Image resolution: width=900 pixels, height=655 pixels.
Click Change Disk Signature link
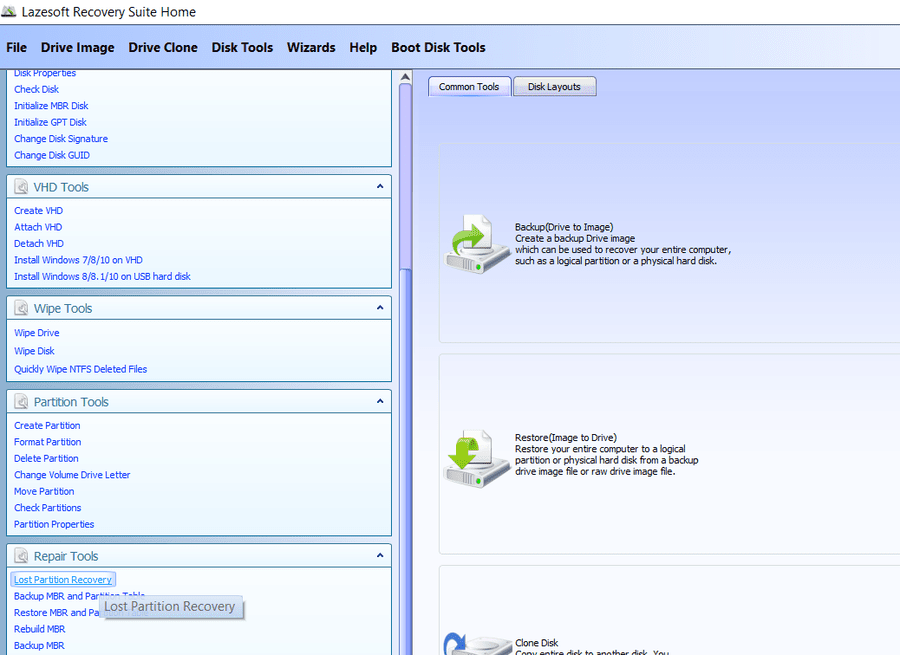tap(61, 139)
